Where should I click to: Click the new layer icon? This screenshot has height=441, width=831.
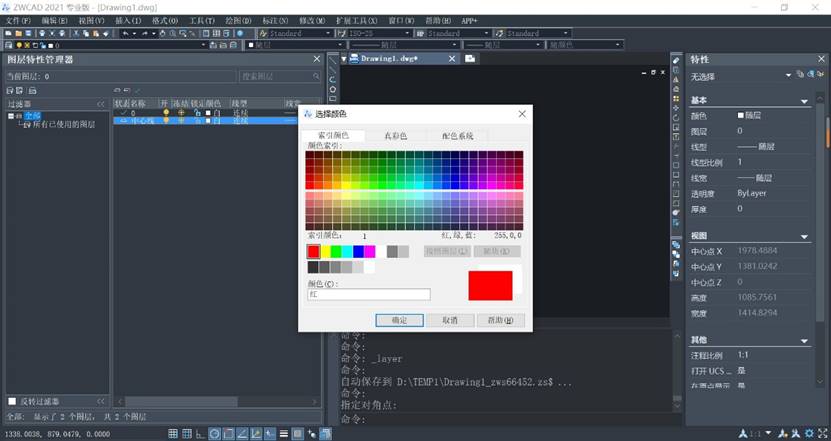(x=115, y=90)
